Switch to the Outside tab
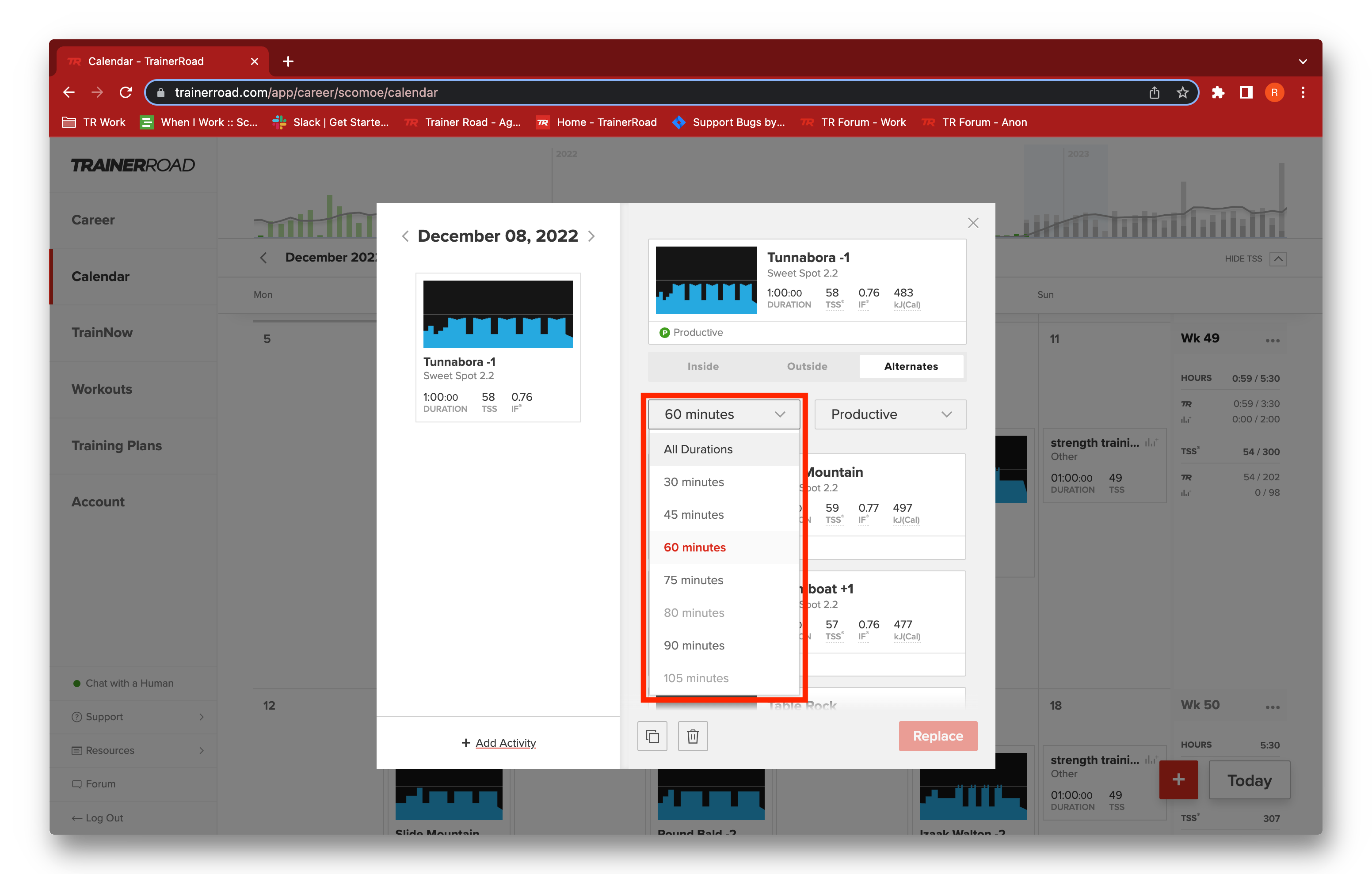This screenshot has width=1372, height=874. click(x=807, y=366)
